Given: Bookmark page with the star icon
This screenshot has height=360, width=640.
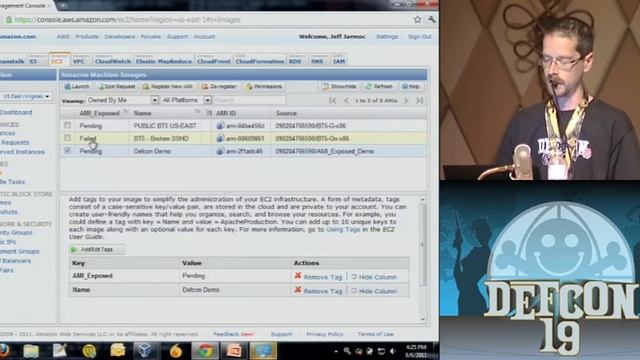Looking at the screenshot, I should point(417,19).
